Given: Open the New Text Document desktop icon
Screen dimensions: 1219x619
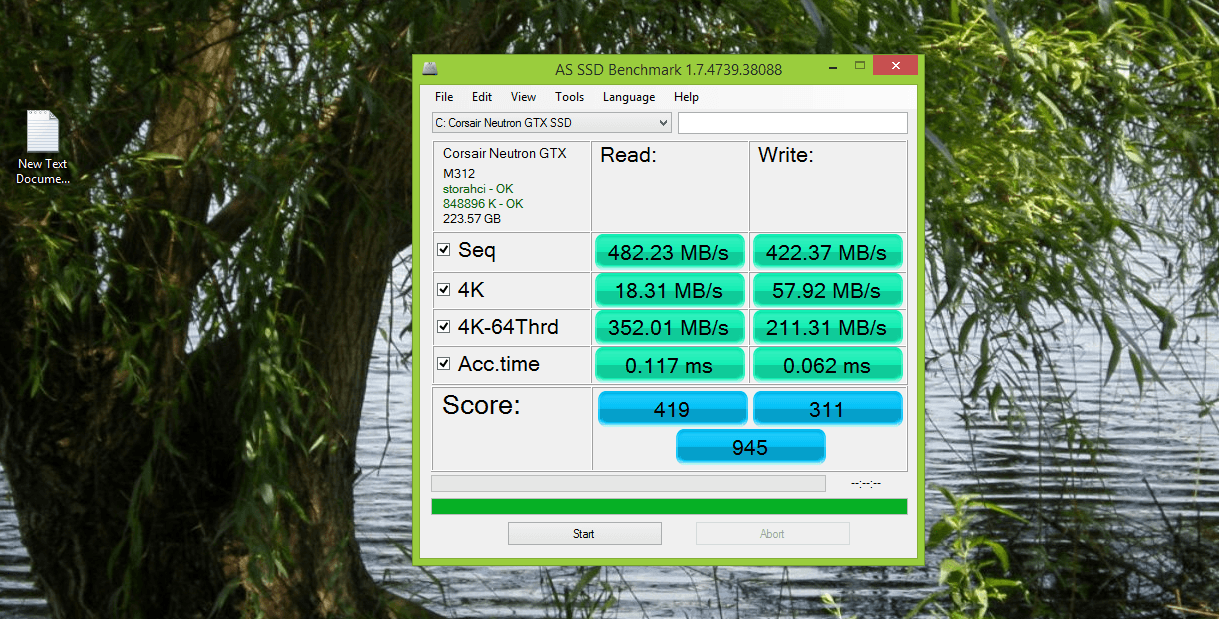Looking at the screenshot, I should [43, 147].
